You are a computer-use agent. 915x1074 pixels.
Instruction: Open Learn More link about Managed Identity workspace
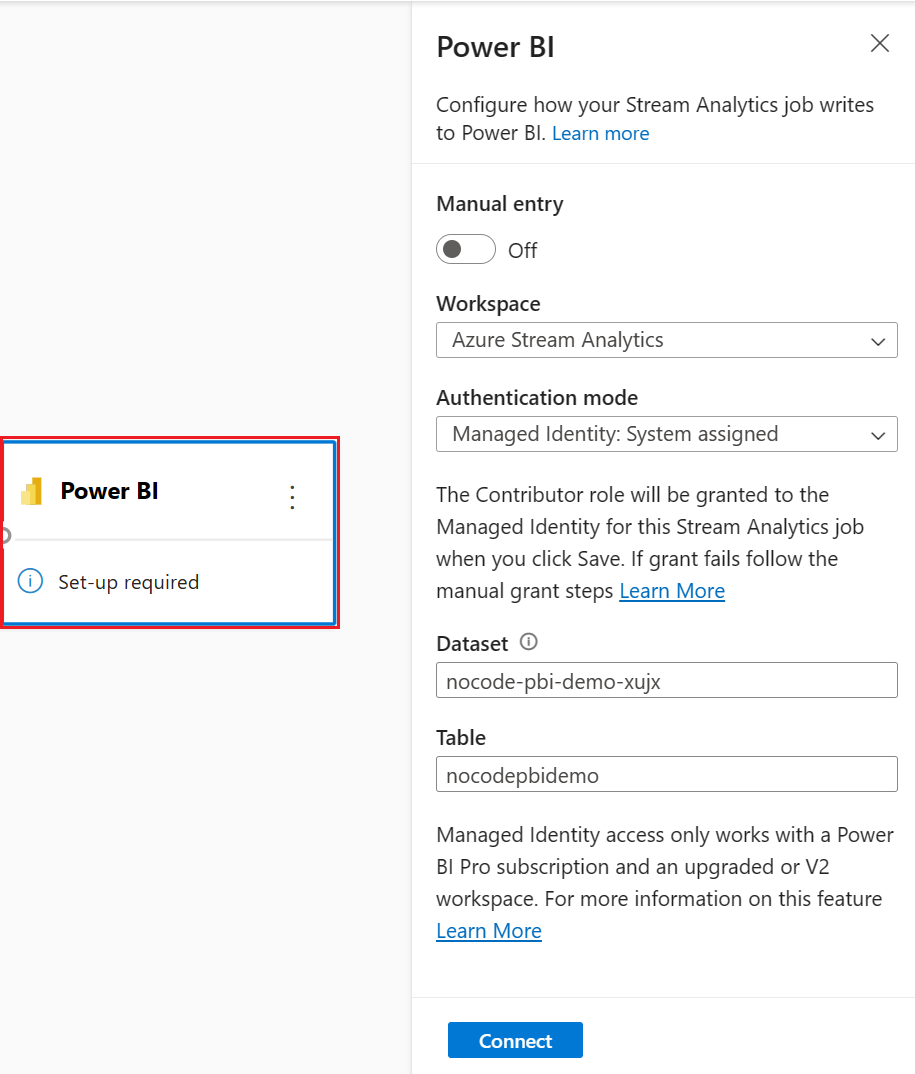tap(489, 931)
